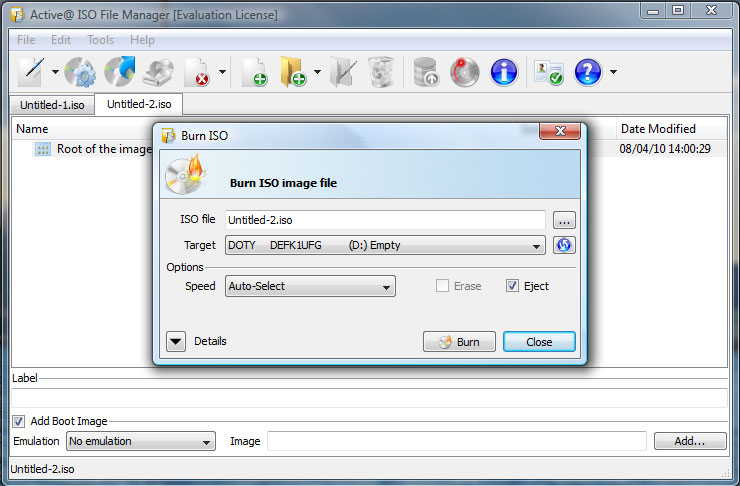Screen dimensions: 740x486
Task: Click the add folder icon with green plus
Action: (x=293, y=72)
